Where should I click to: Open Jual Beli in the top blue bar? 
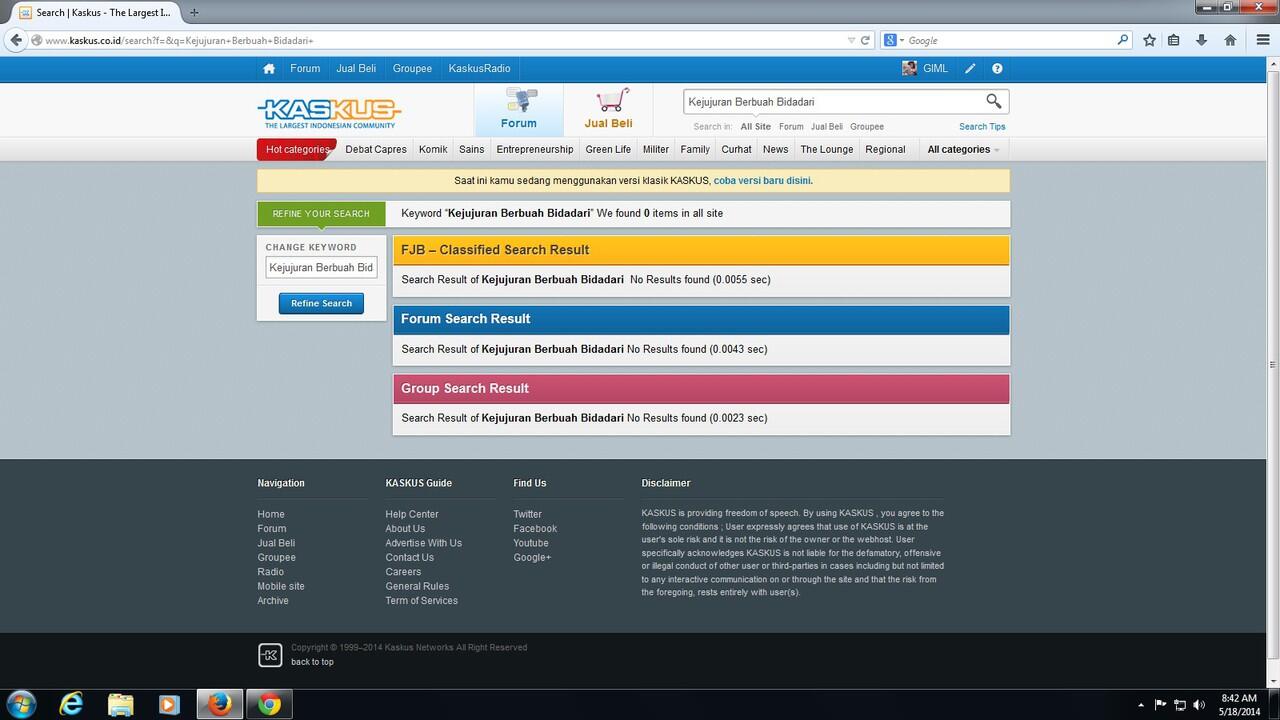356,69
